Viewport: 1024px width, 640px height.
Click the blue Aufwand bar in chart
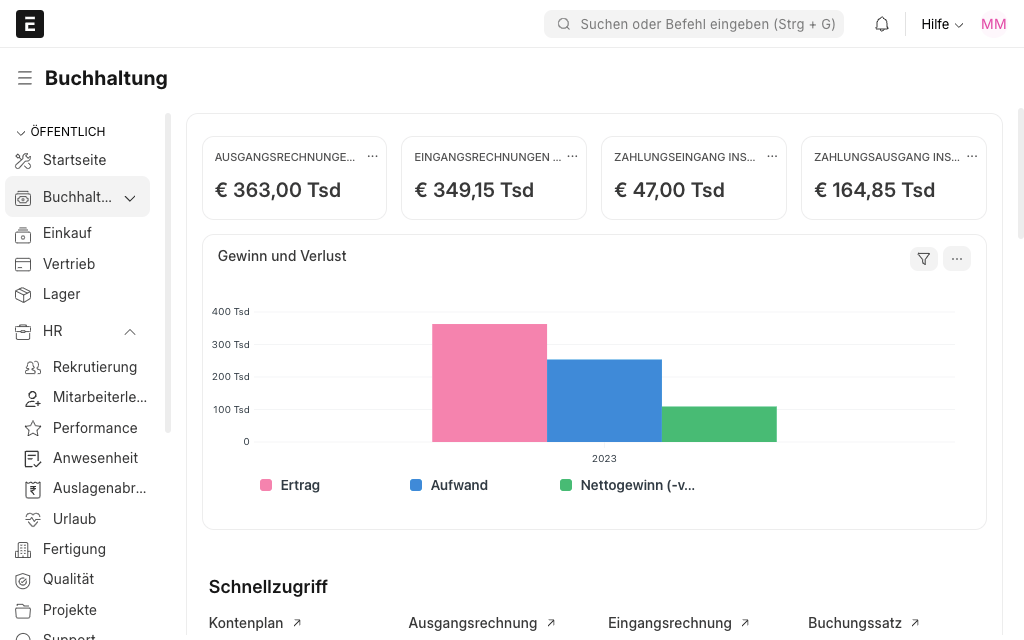[x=604, y=401]
